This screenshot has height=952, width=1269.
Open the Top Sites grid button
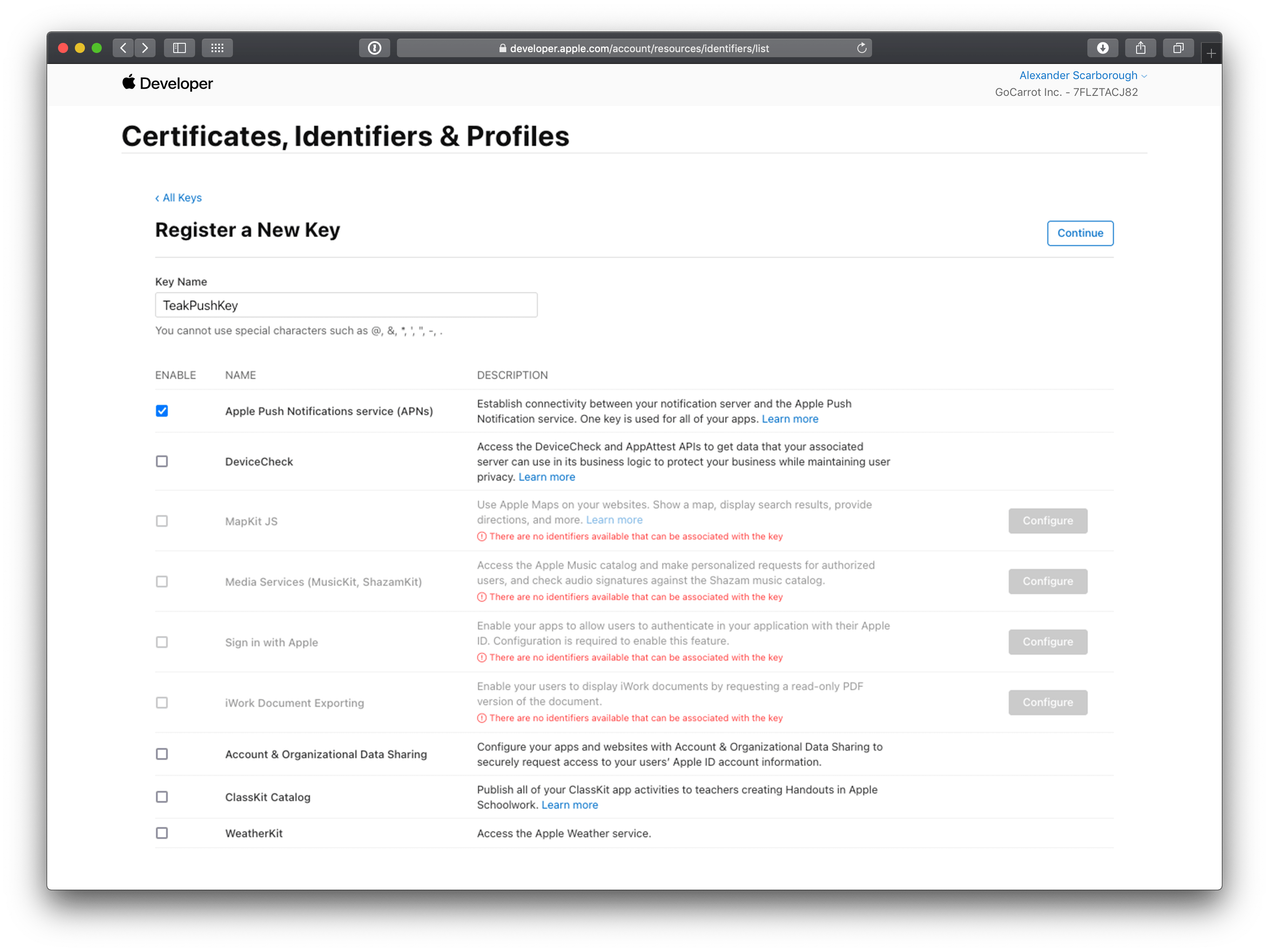coord(217,48)
